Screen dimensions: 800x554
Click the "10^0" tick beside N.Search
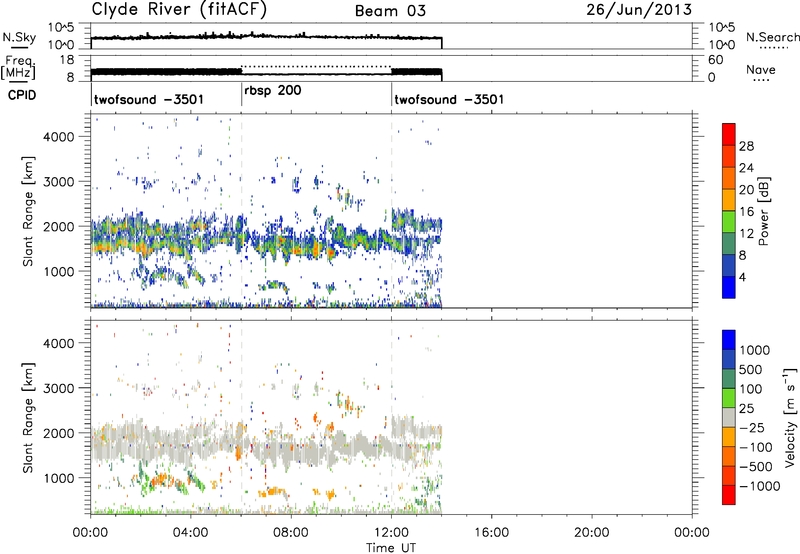pyautogui.click(x=721, y=45)
